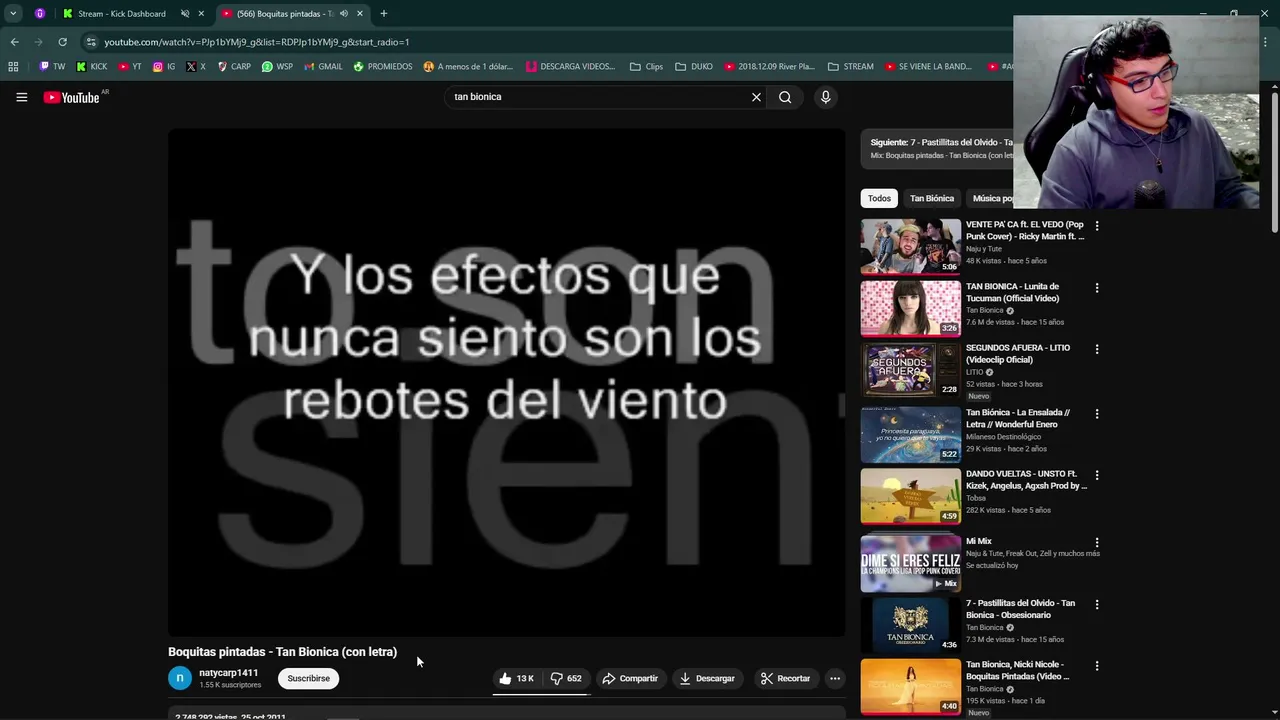Open natycarp1411 channel avatar
This screenshot has height=720, width=1280.
click(180, 678)
